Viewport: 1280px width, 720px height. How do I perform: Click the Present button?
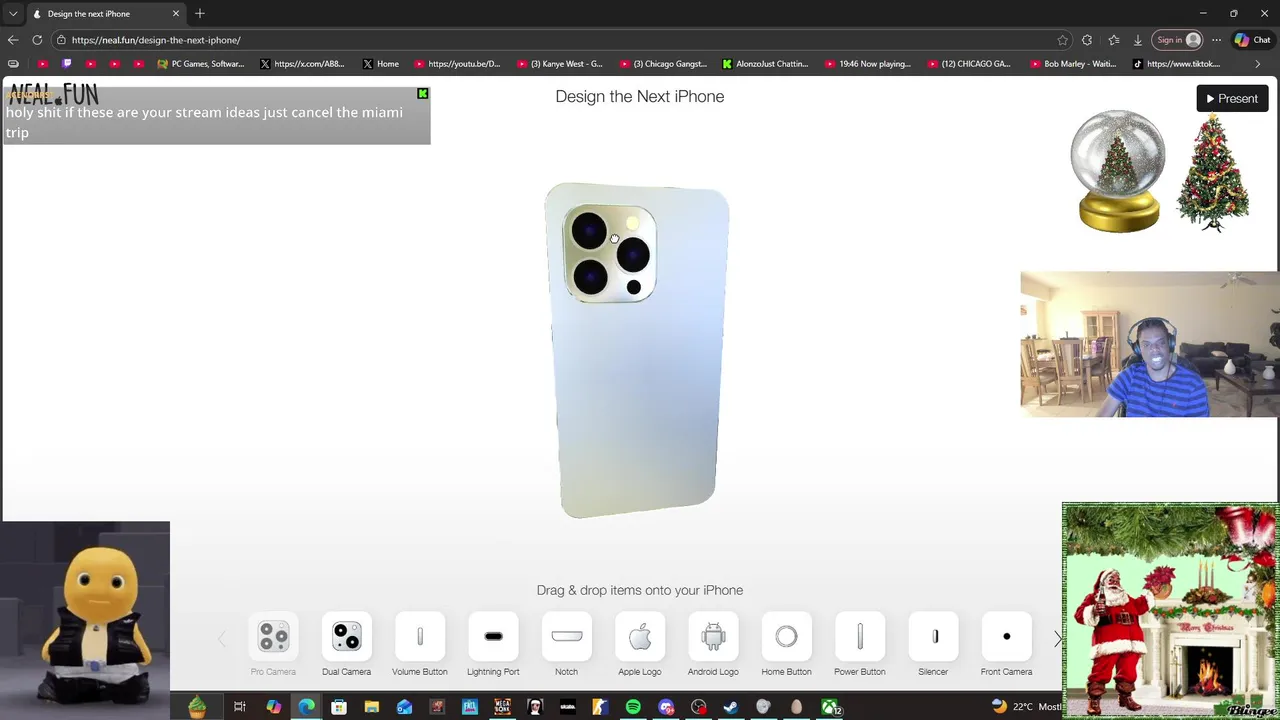coord(1232,98)
